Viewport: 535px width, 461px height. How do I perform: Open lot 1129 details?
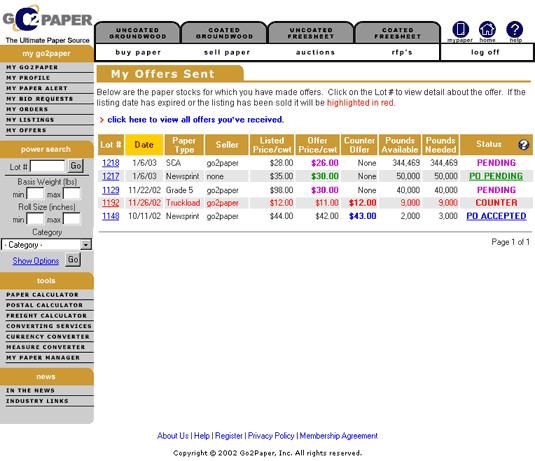(x=111, y=190)
